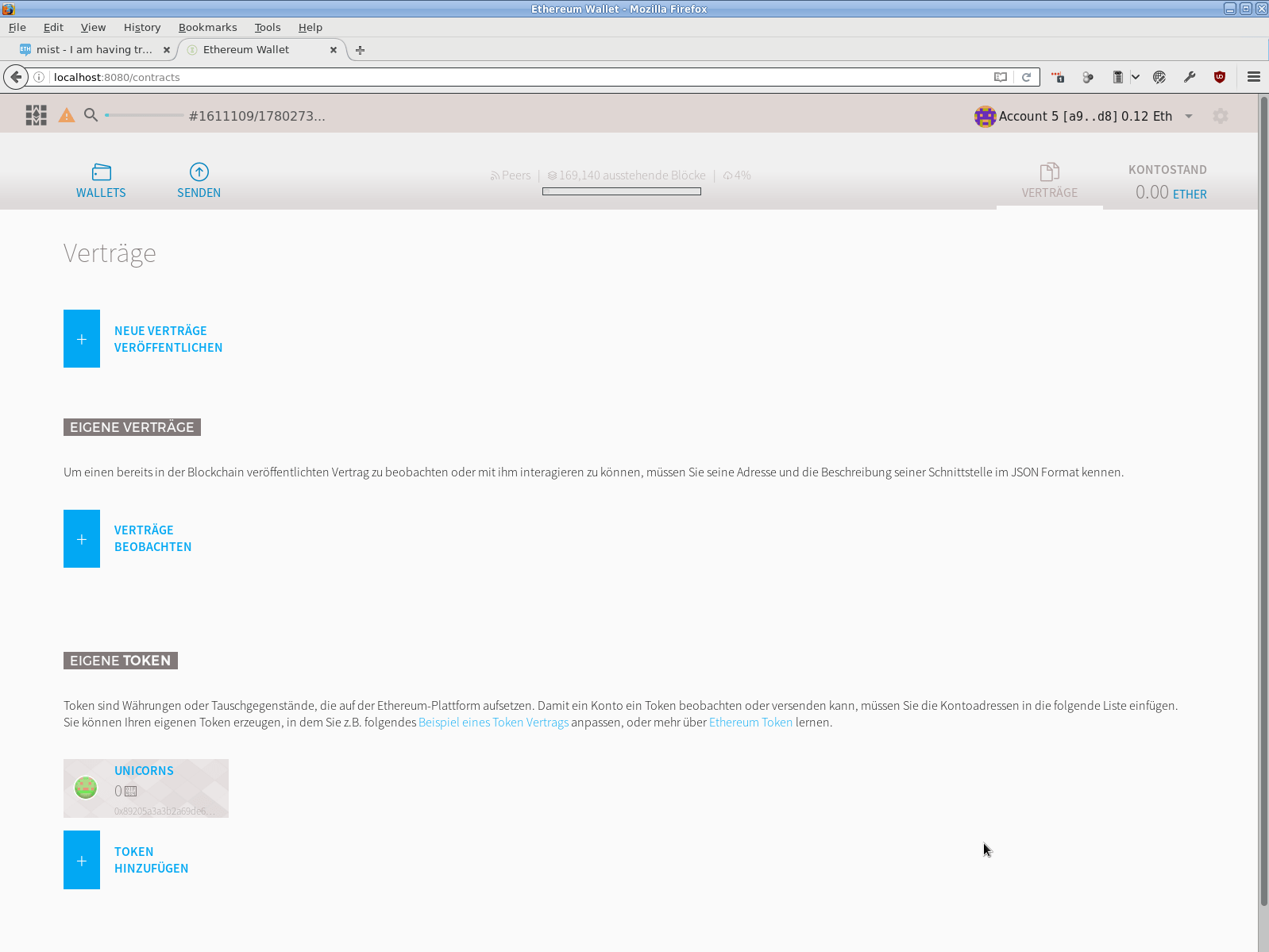1269x952 pixels.
Task: Open the Wallets tab
Action: click(101, 181)
